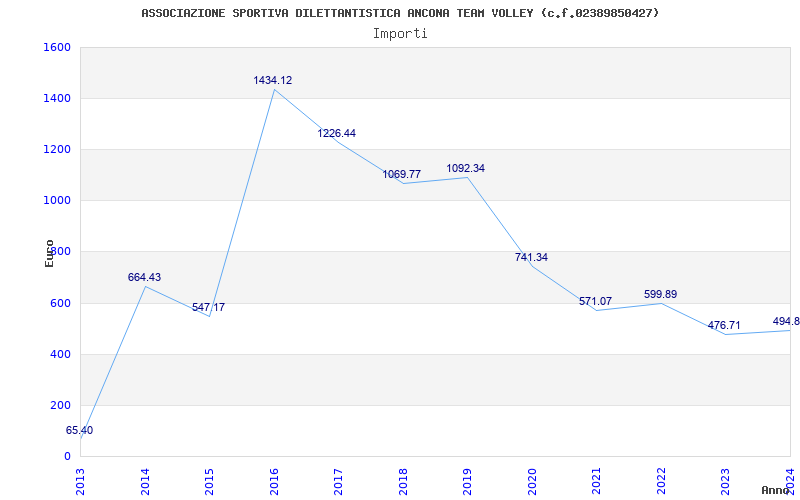Click the 1069.77 data label
This screenshot has width=800, height=500.
402,174
